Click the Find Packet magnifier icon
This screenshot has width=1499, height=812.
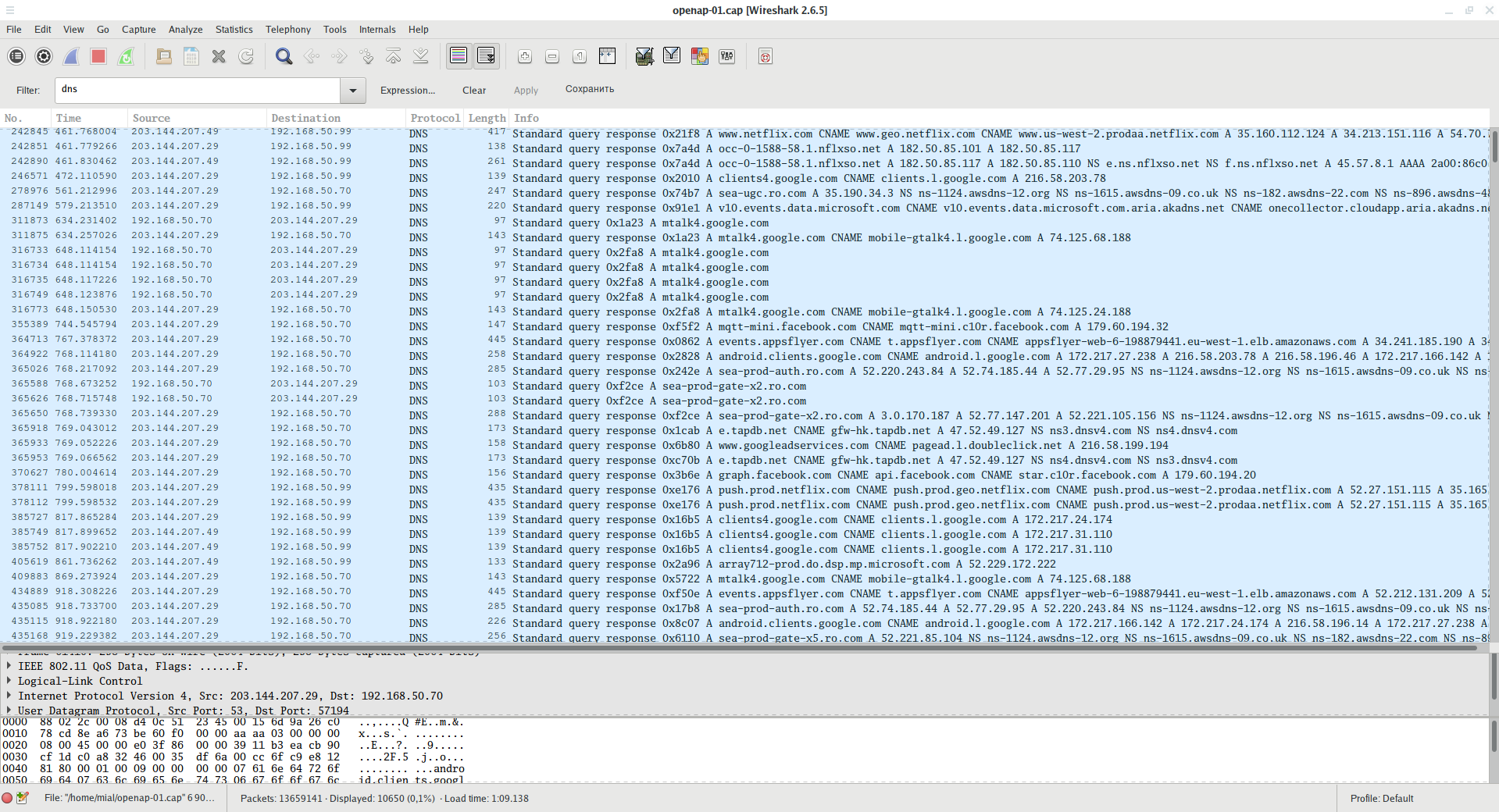click(284, 56)
